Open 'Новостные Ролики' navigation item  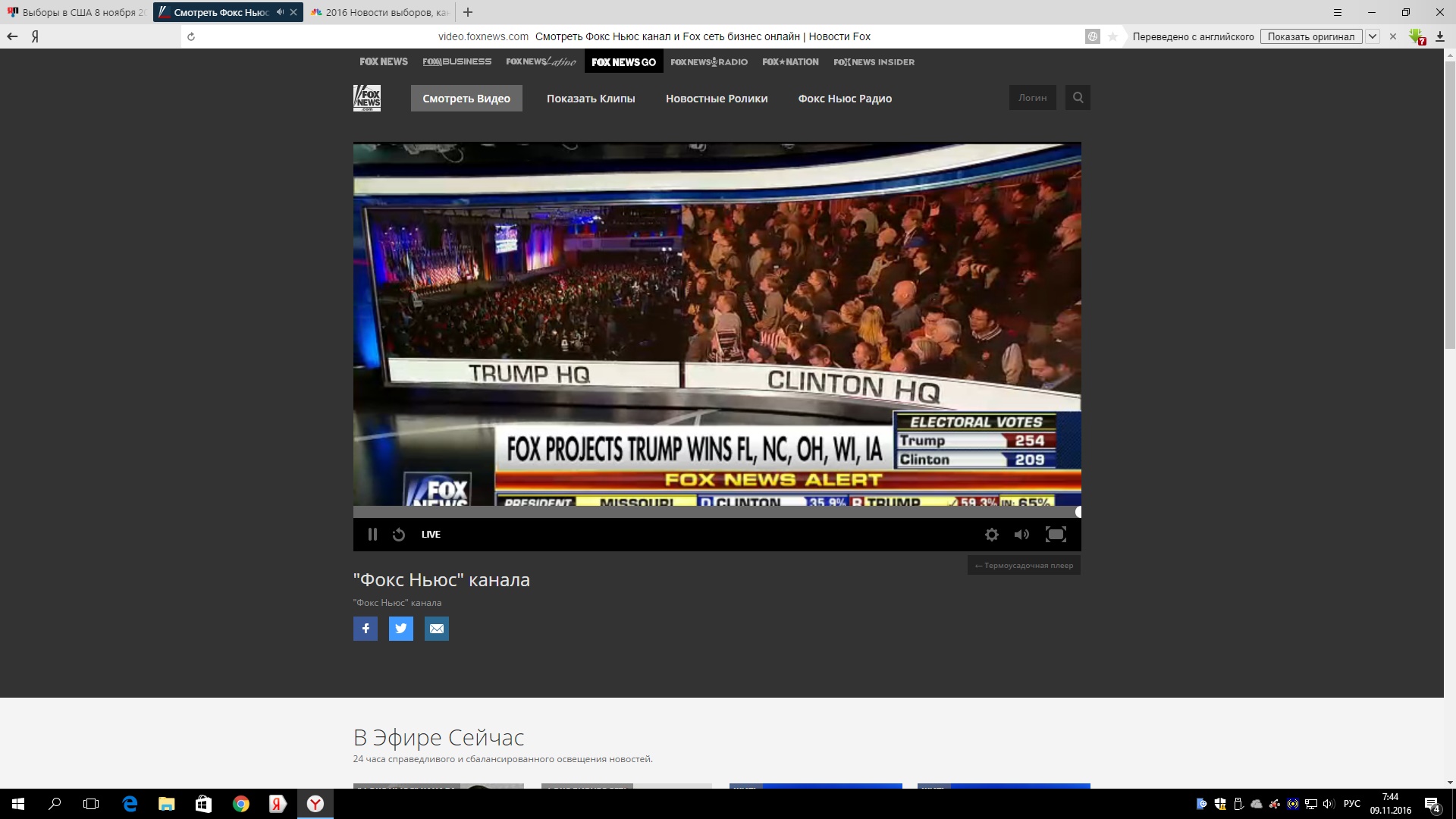click(x=717, y=99)
